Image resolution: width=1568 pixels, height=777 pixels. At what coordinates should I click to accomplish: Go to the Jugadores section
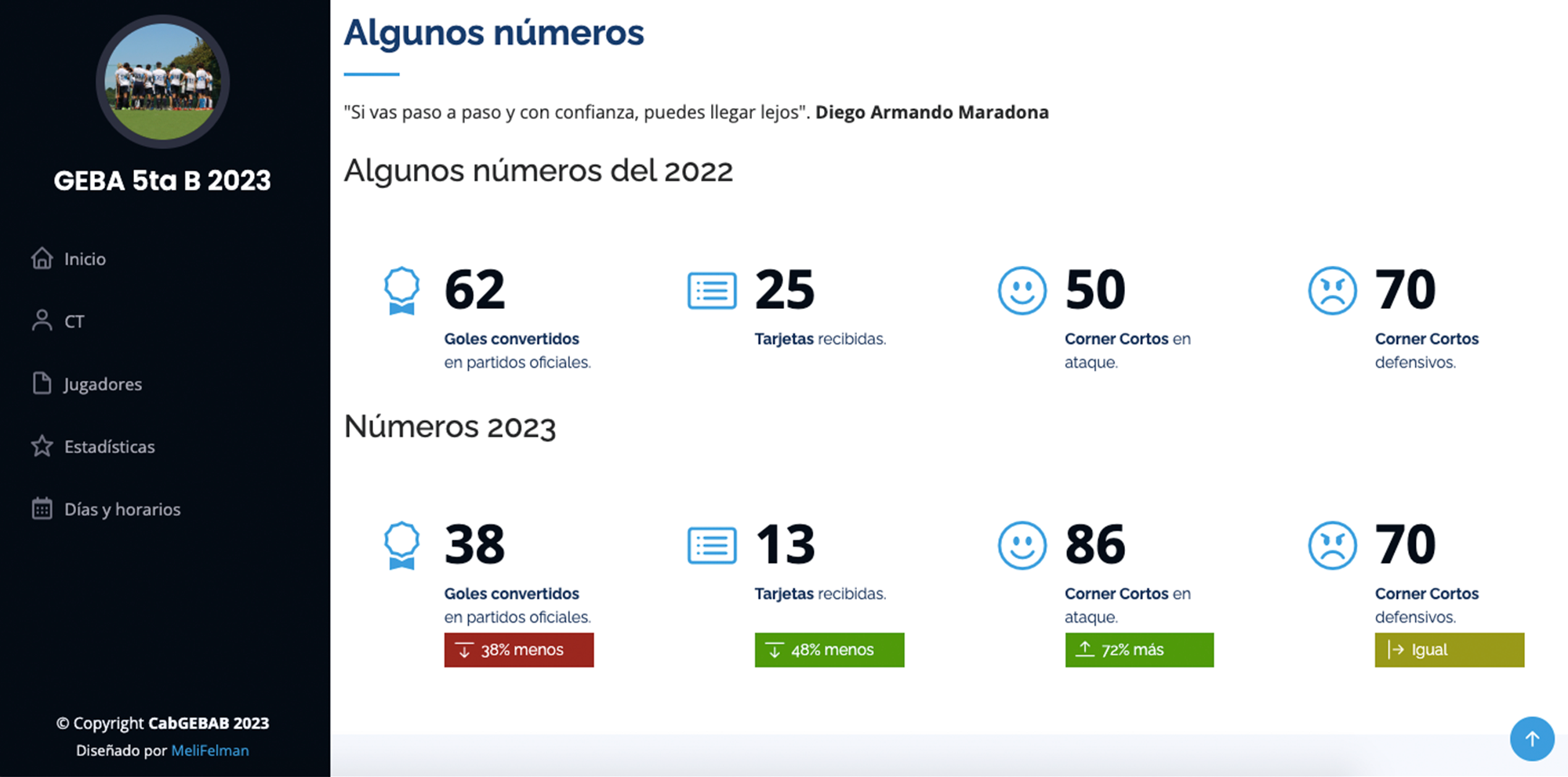[x=103, y=384]
